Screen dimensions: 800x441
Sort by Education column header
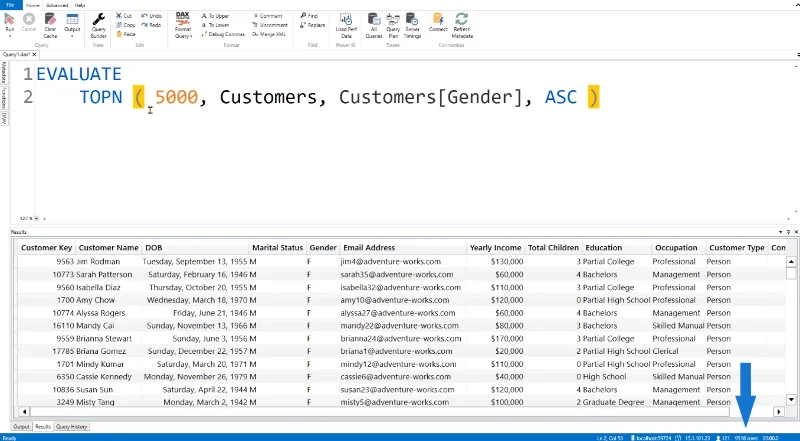[x=617, y=248]
